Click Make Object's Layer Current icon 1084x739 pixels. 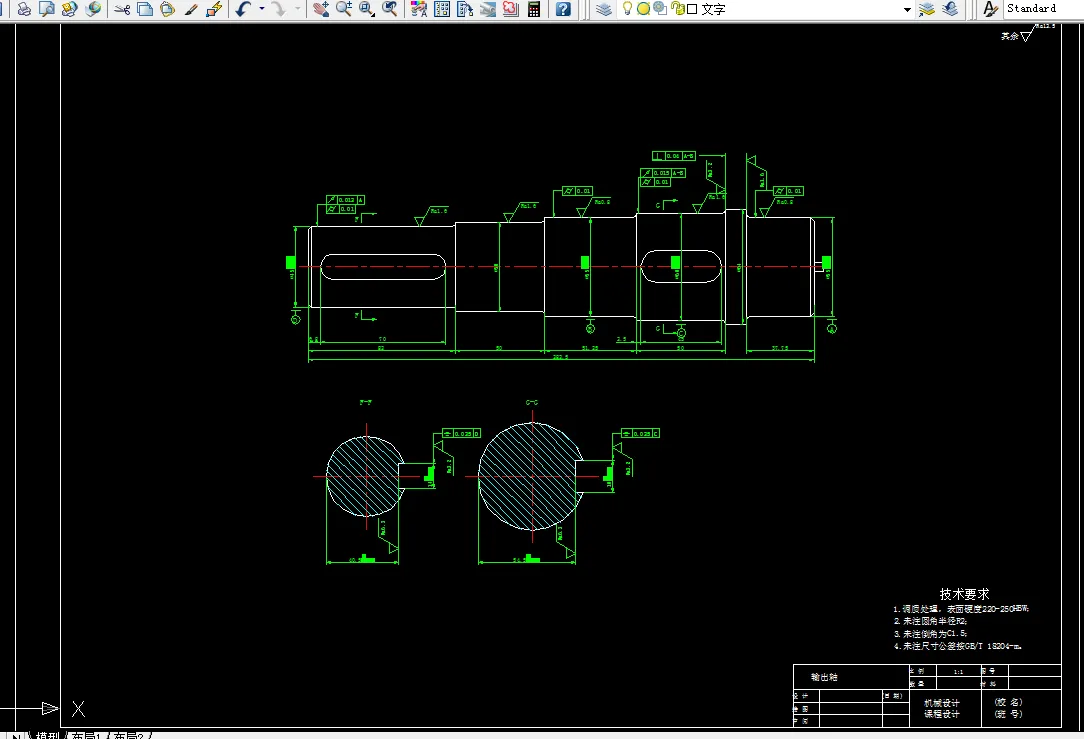(x=927, y=9)
